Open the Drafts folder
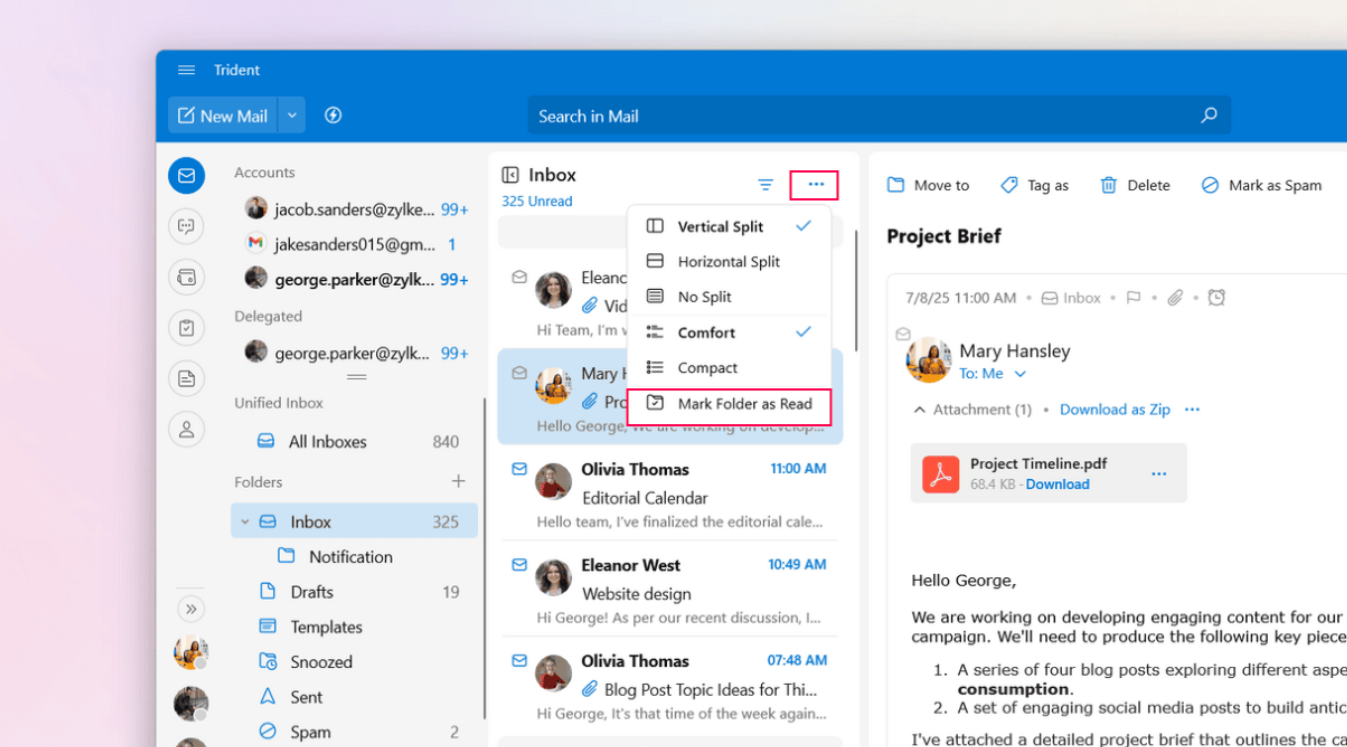1347x747 pixels. click(x=355, y=591)
